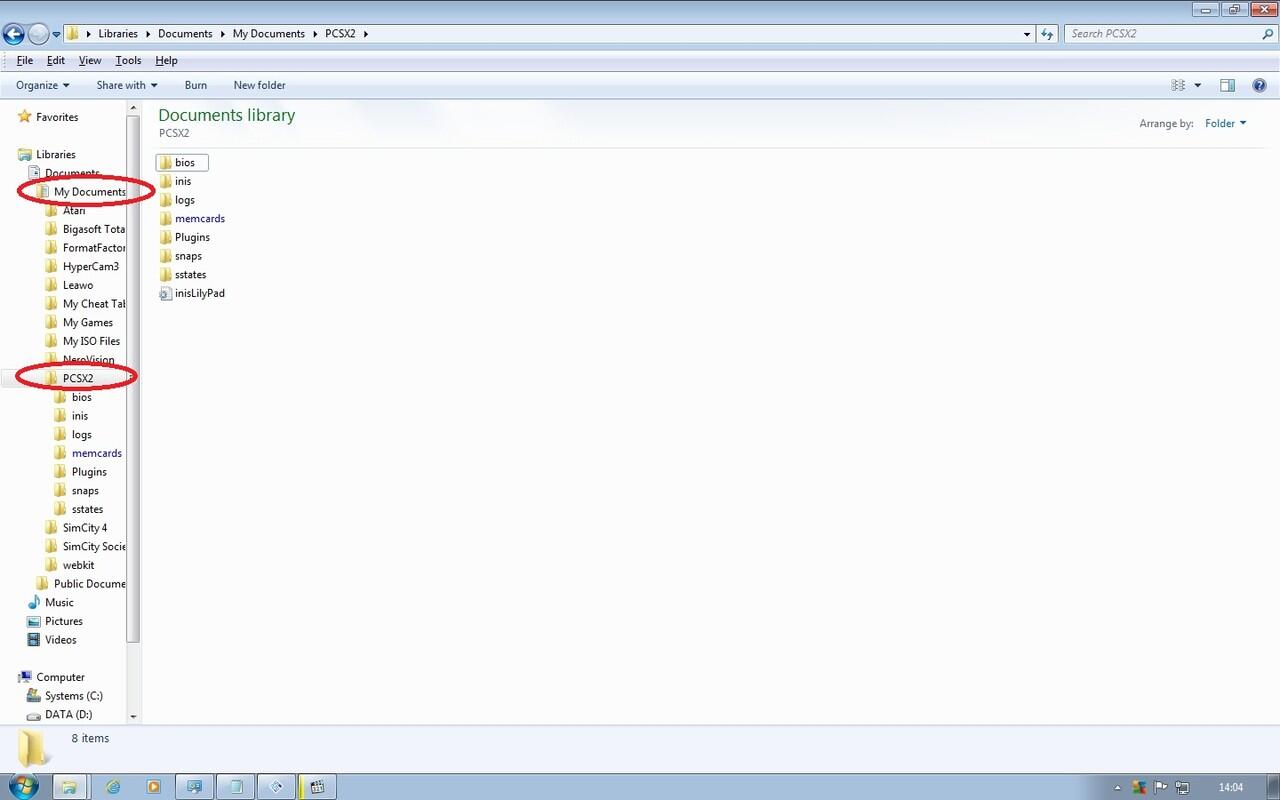Select the My ISO Files folder in tree

tap(91, 342)
